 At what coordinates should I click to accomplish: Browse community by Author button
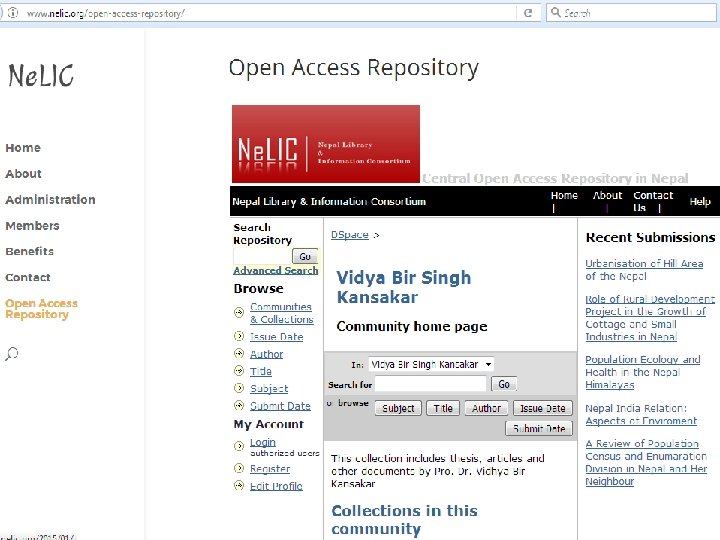tap(486, 408)
